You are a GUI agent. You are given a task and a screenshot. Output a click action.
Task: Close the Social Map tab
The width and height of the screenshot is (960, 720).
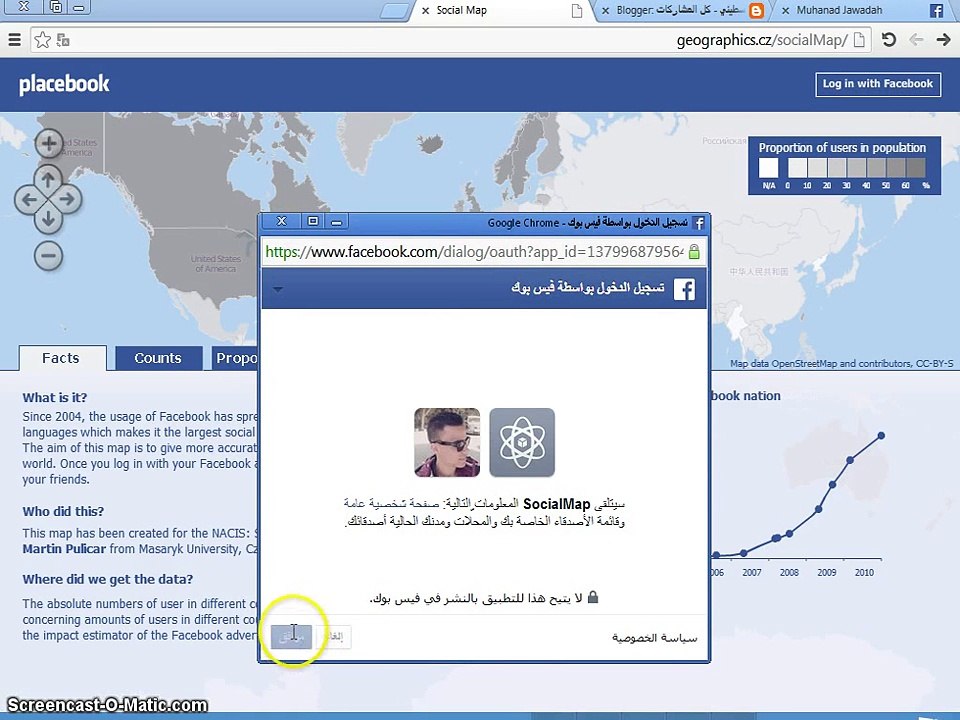425,10
